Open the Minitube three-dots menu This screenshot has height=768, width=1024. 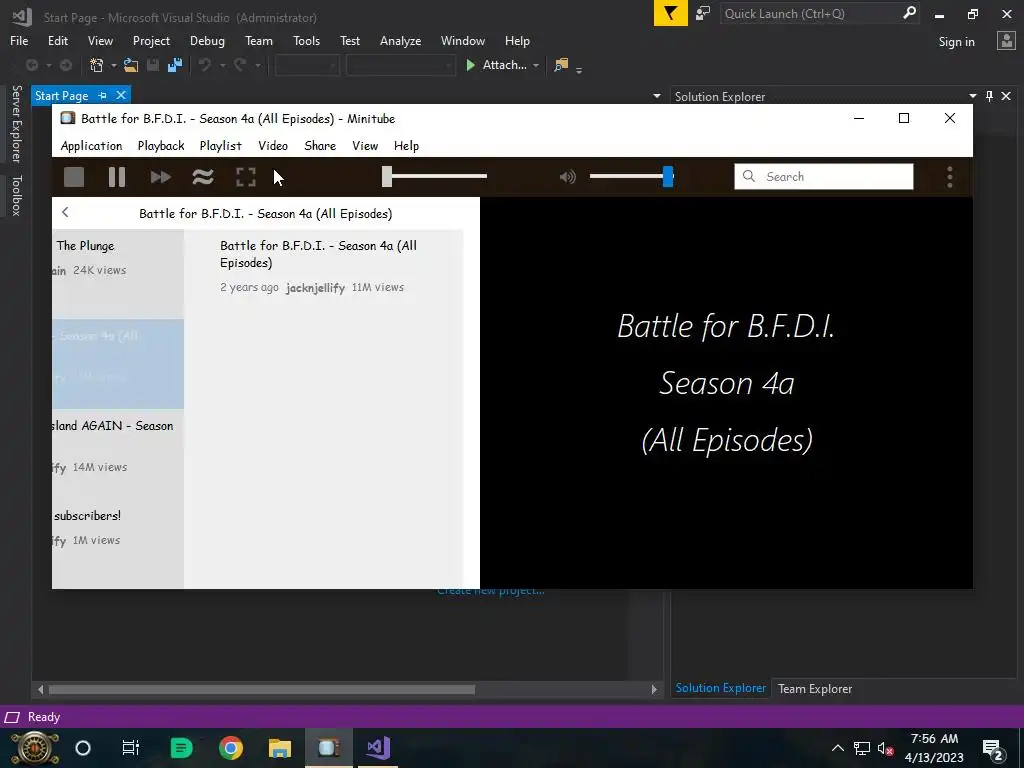[x=950, y=177]
